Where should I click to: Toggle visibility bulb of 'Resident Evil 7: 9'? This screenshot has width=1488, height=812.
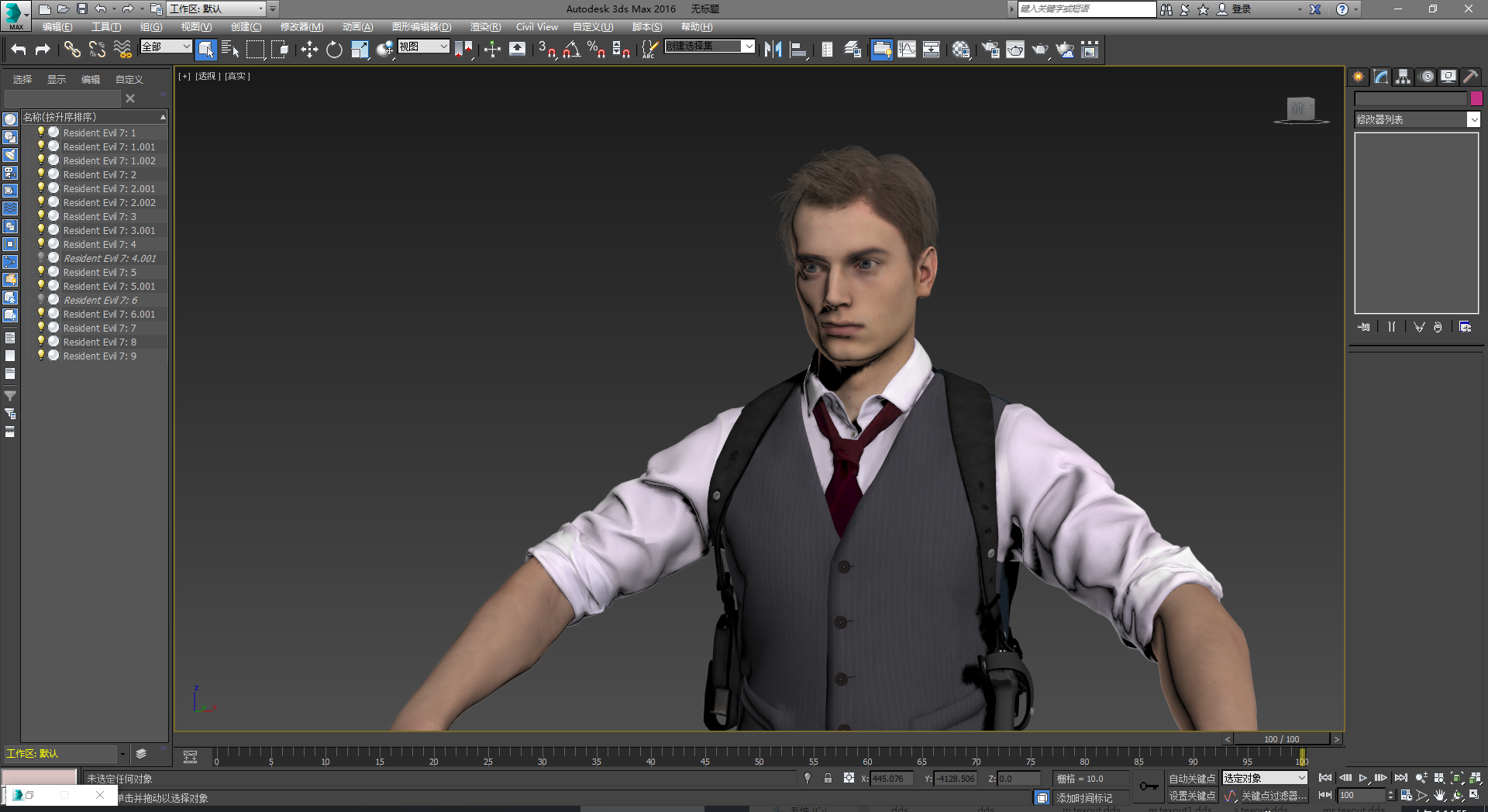41,356
